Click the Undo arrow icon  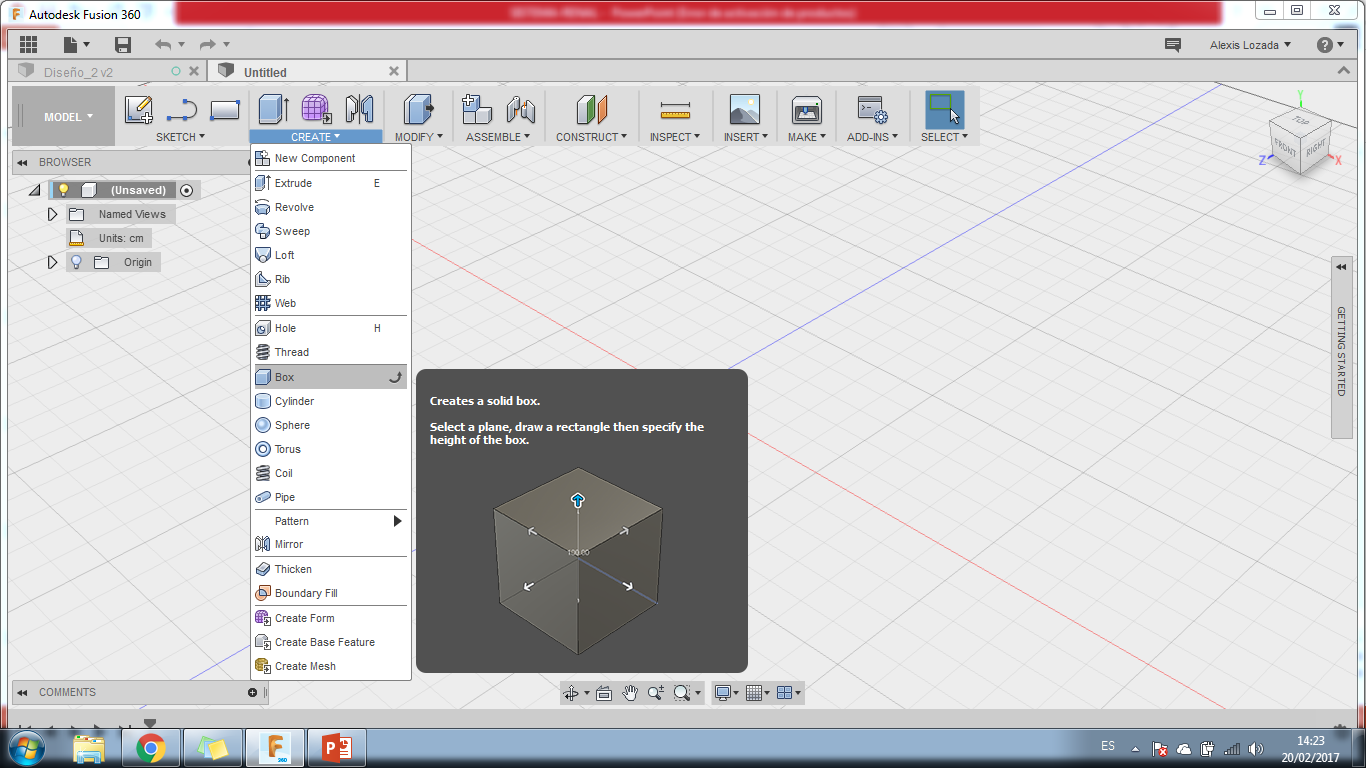point(163,44)
